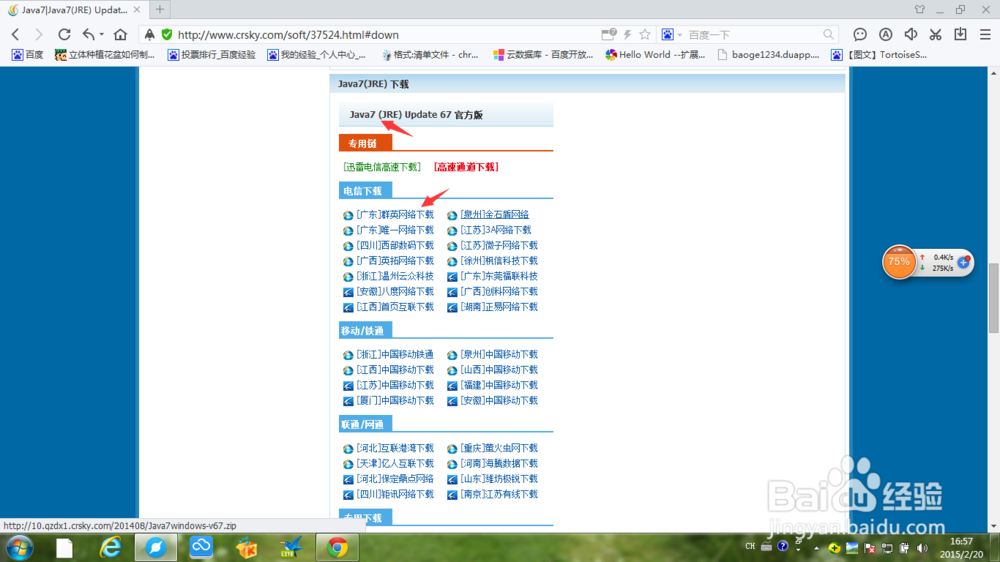1000x562 pixels.
Task: Click the undo/restore closed page arrow
Action: [x=89, y=34]
